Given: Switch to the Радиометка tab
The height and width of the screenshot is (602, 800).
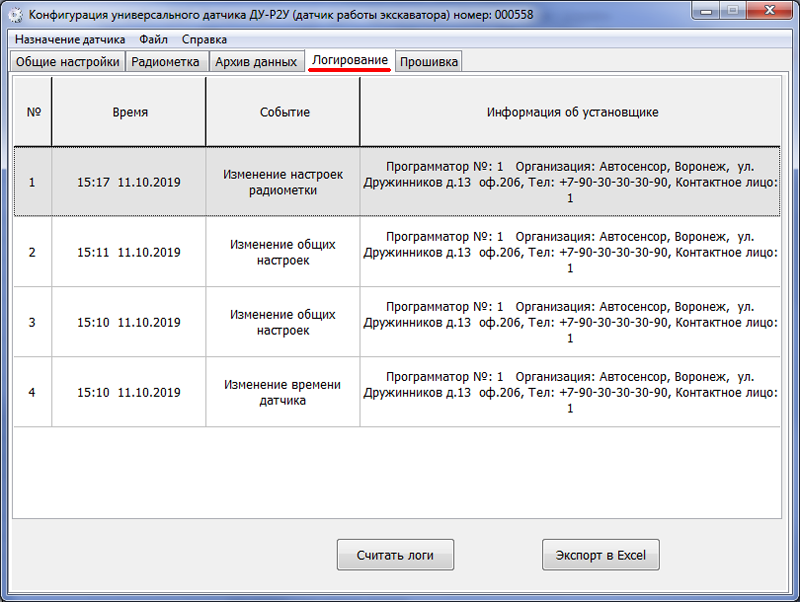Looking at the screenshot, I should (165, 62).
